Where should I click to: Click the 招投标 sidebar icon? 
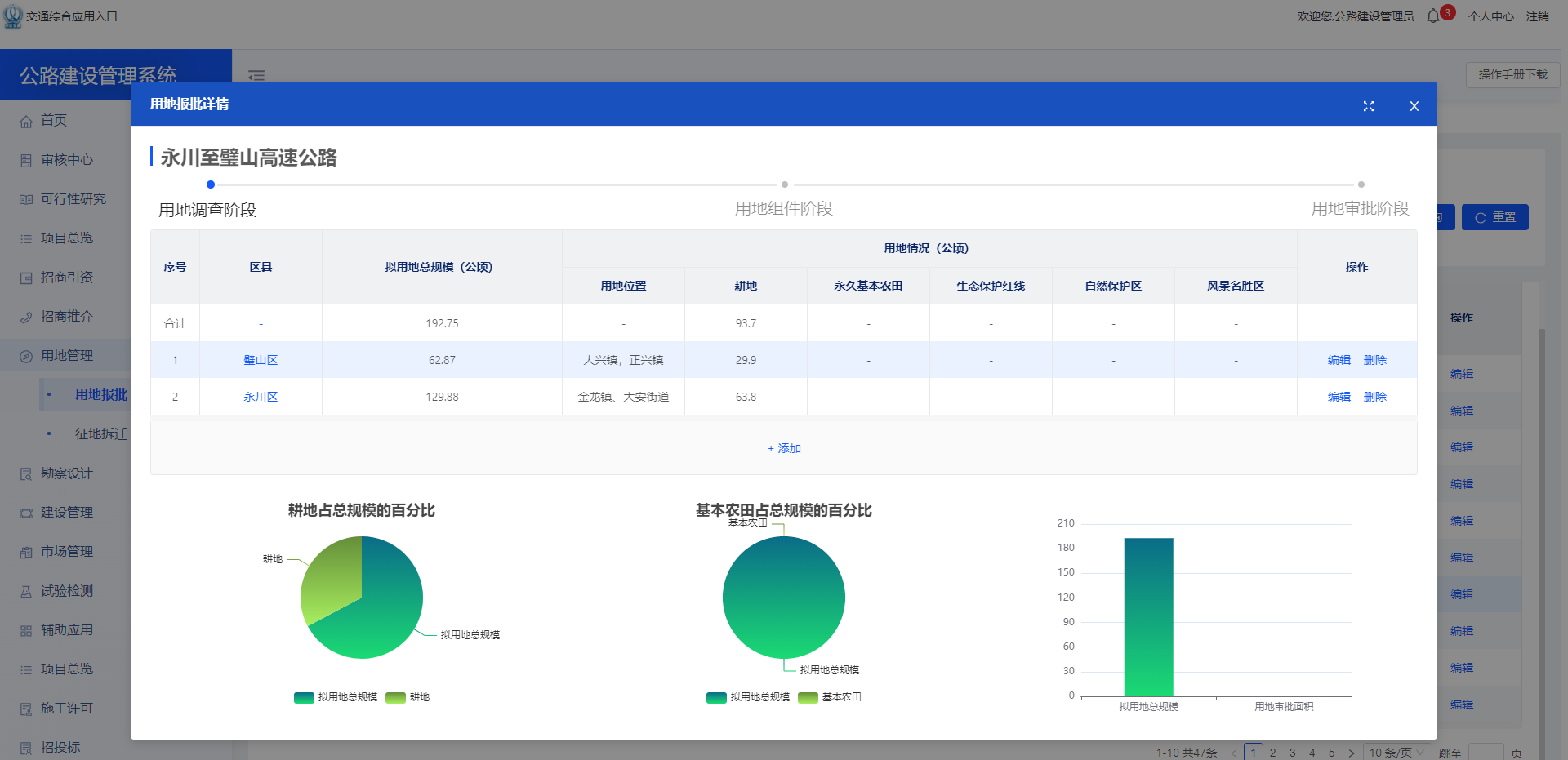(x=26, y=748)
